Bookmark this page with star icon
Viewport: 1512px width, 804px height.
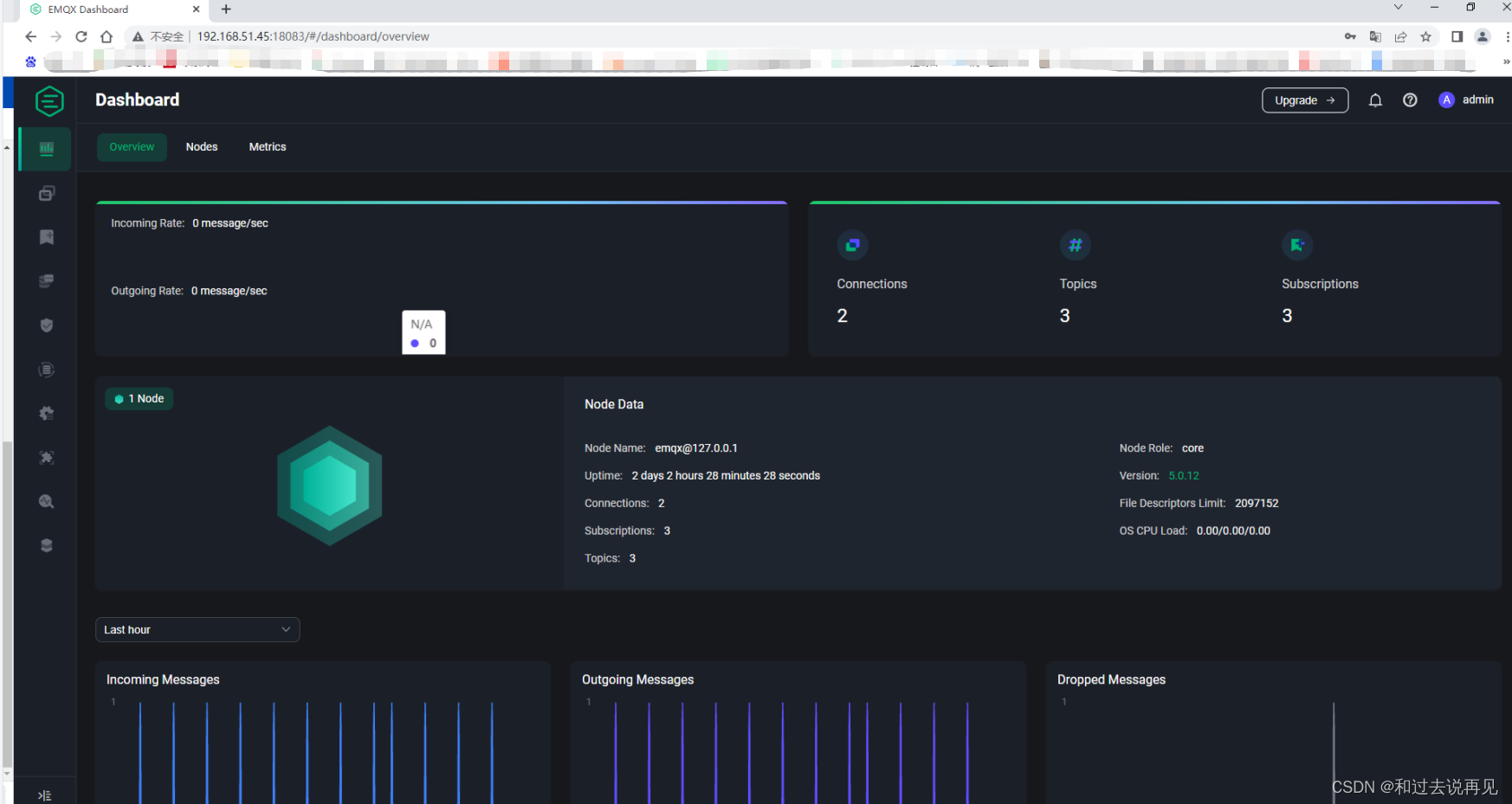[x=1425, y=36]
